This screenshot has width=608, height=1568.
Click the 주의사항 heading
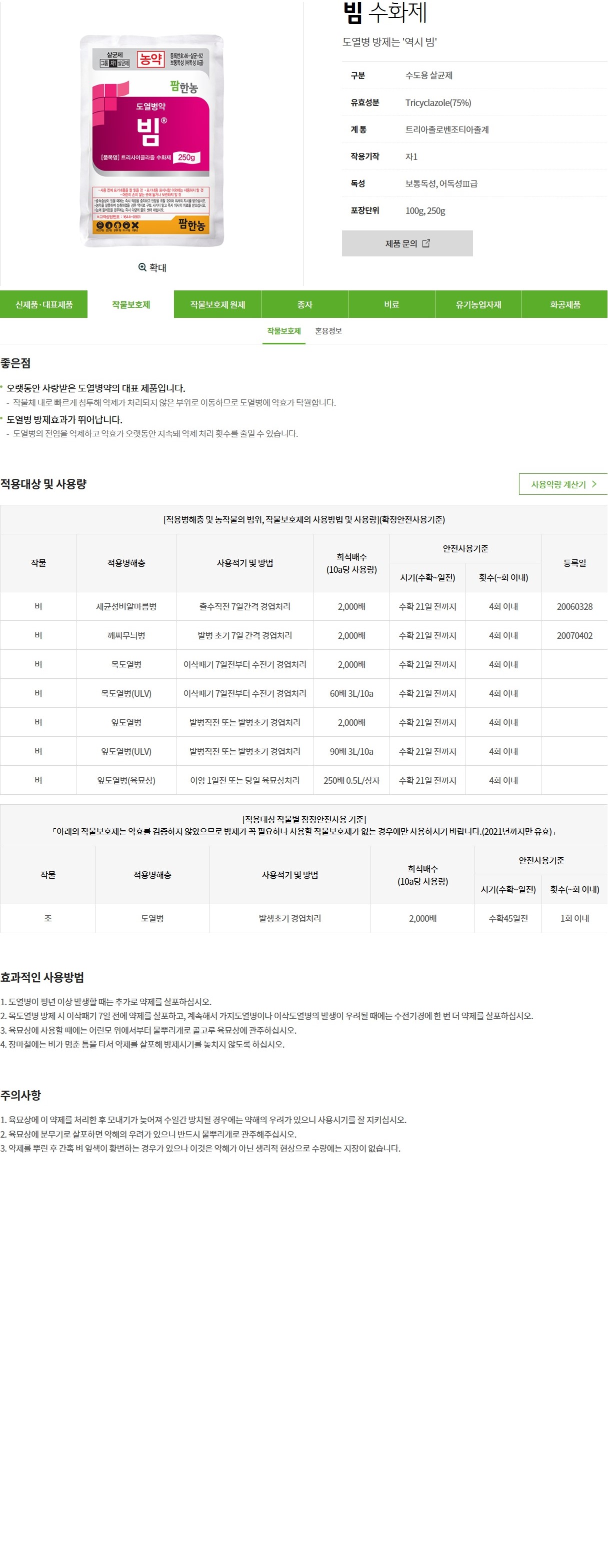20,1095
